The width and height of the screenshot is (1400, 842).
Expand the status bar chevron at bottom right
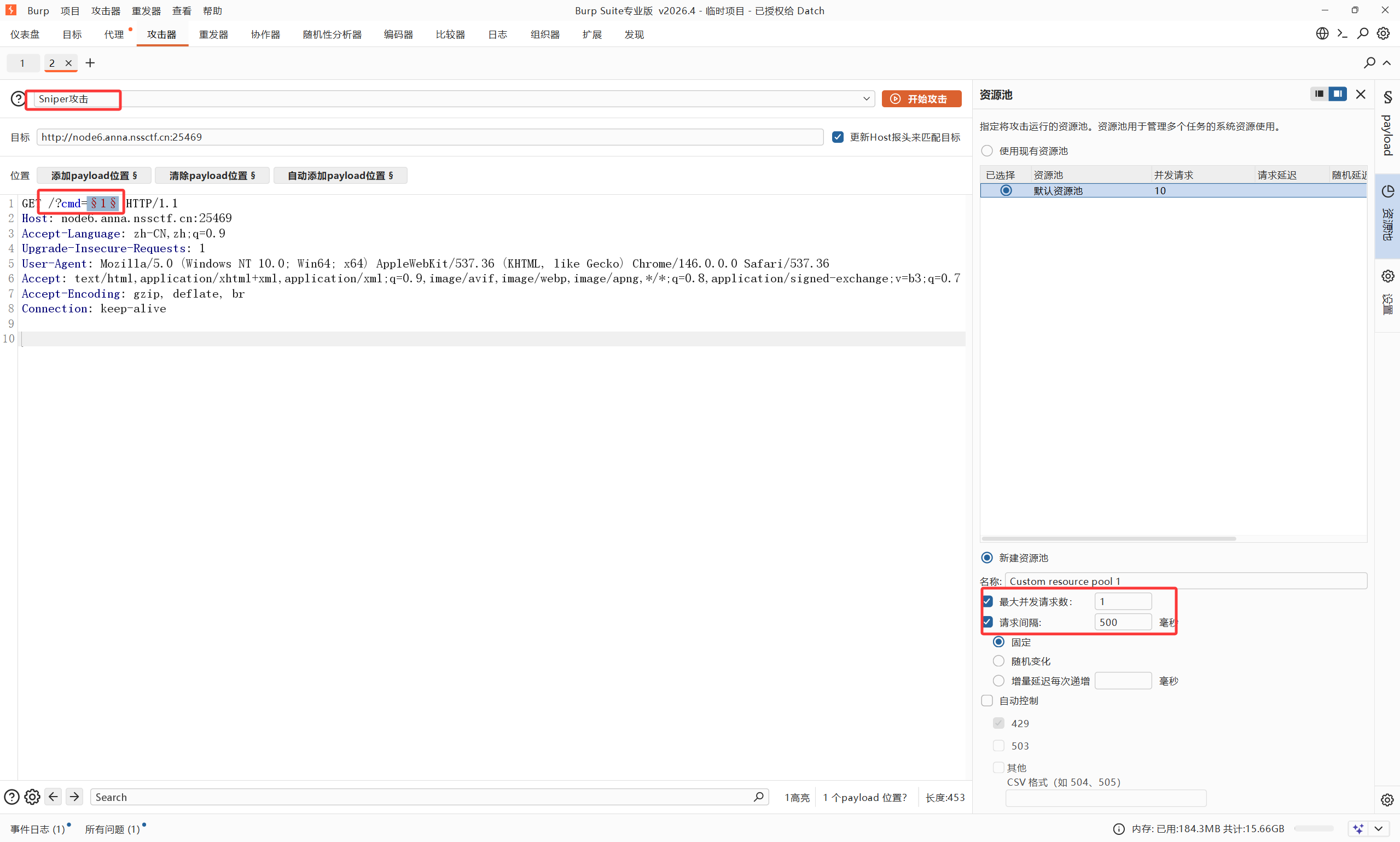tap(1379, 829)
